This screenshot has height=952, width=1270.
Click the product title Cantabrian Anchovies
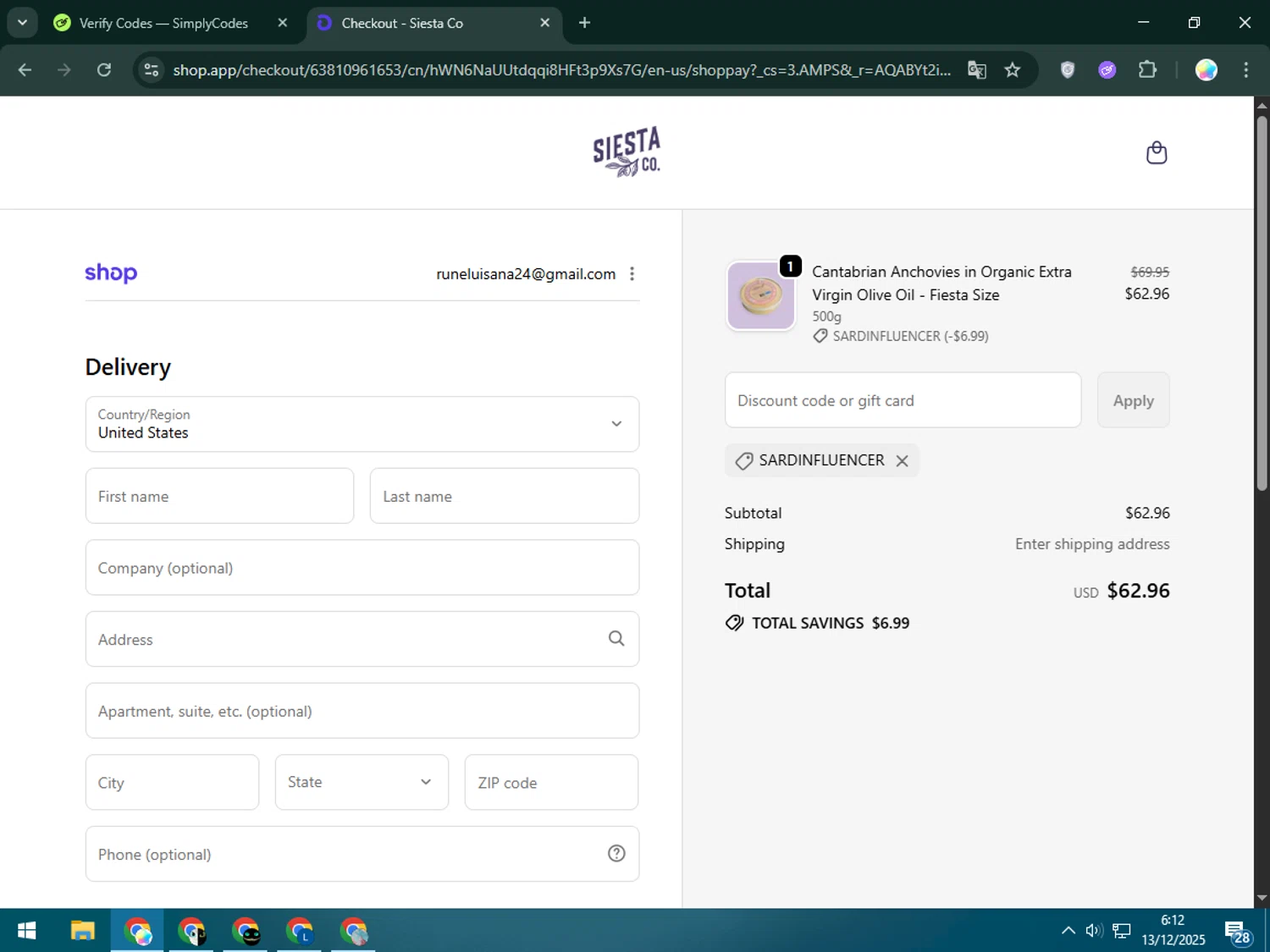941,283
